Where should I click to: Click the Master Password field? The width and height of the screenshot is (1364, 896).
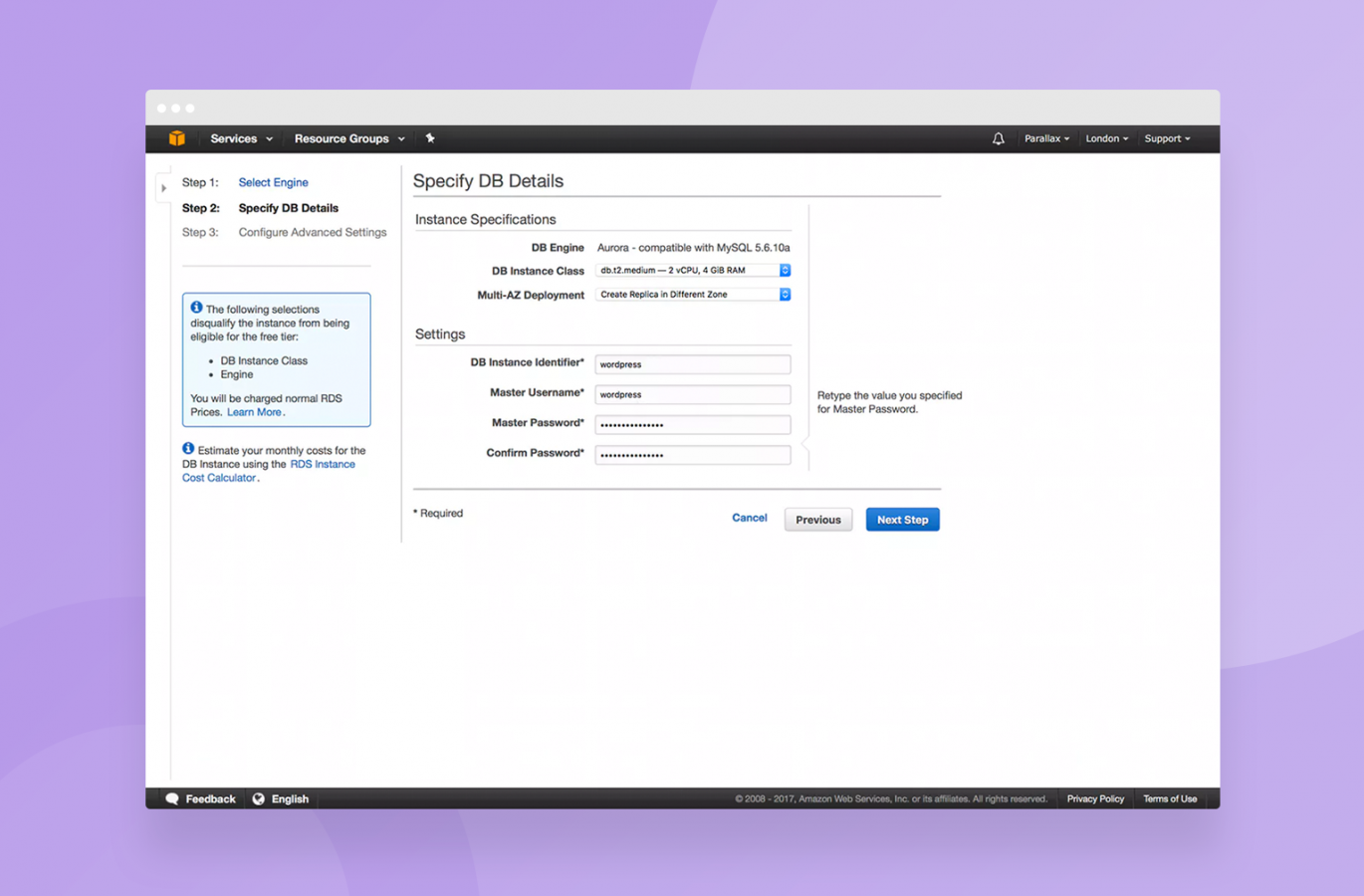point(693,425)
